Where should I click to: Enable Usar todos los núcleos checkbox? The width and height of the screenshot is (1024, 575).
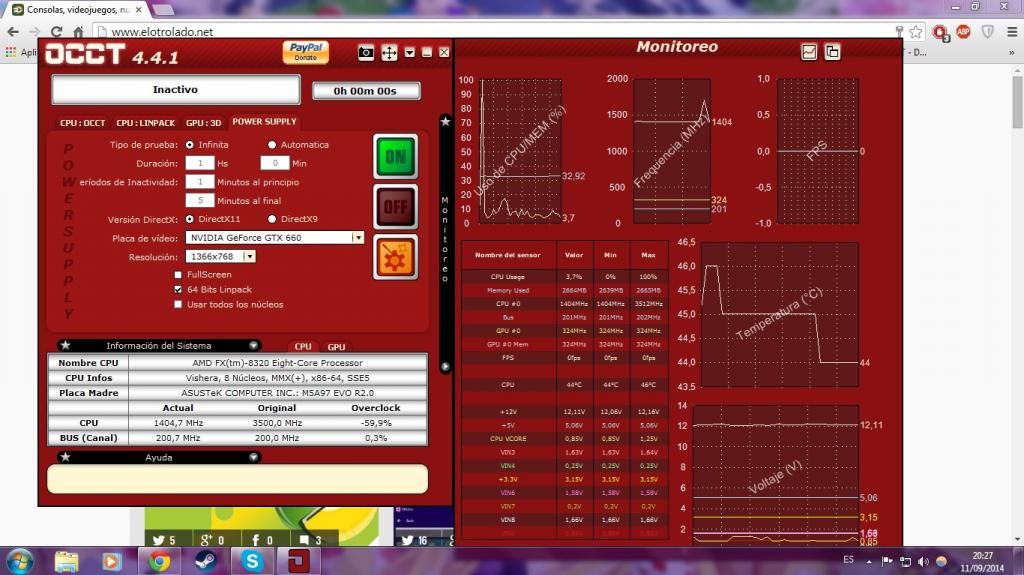coord(178,304)
